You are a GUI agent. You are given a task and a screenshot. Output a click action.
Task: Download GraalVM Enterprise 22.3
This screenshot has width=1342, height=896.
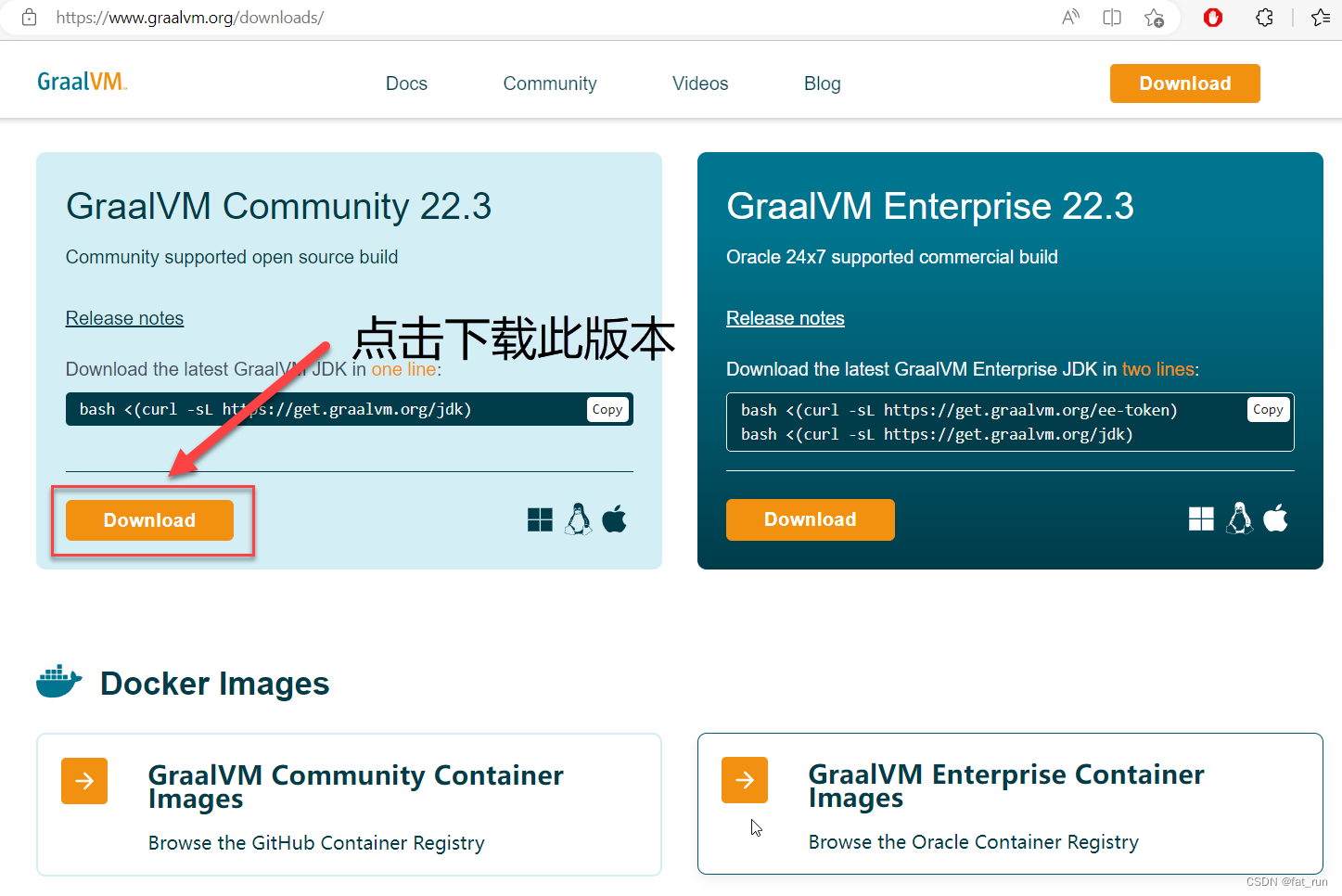[811, 519]
